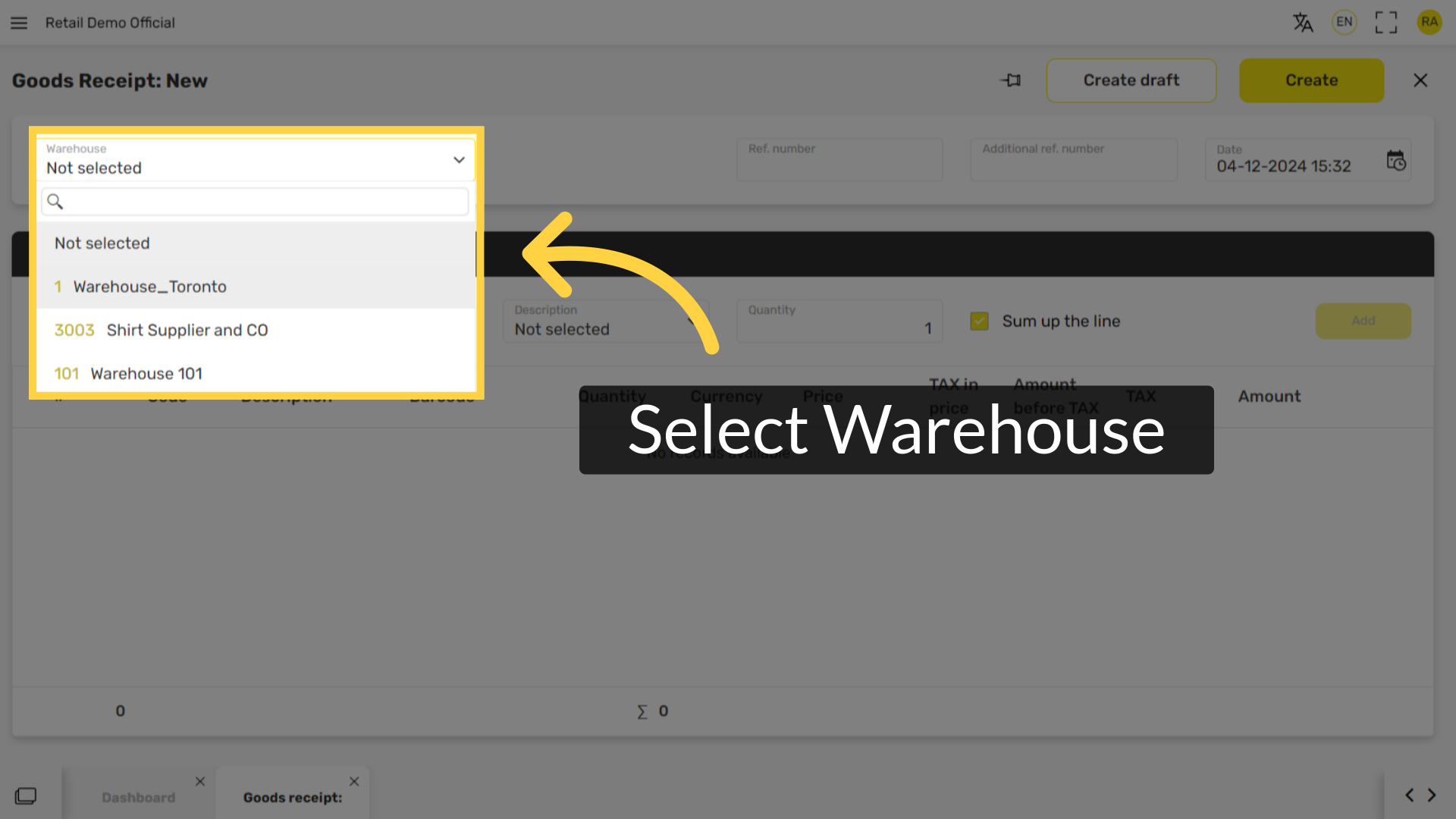Click the warehouse search input field
The image size is (1456, 819).
pyautogui.click(x=258, y=202)
